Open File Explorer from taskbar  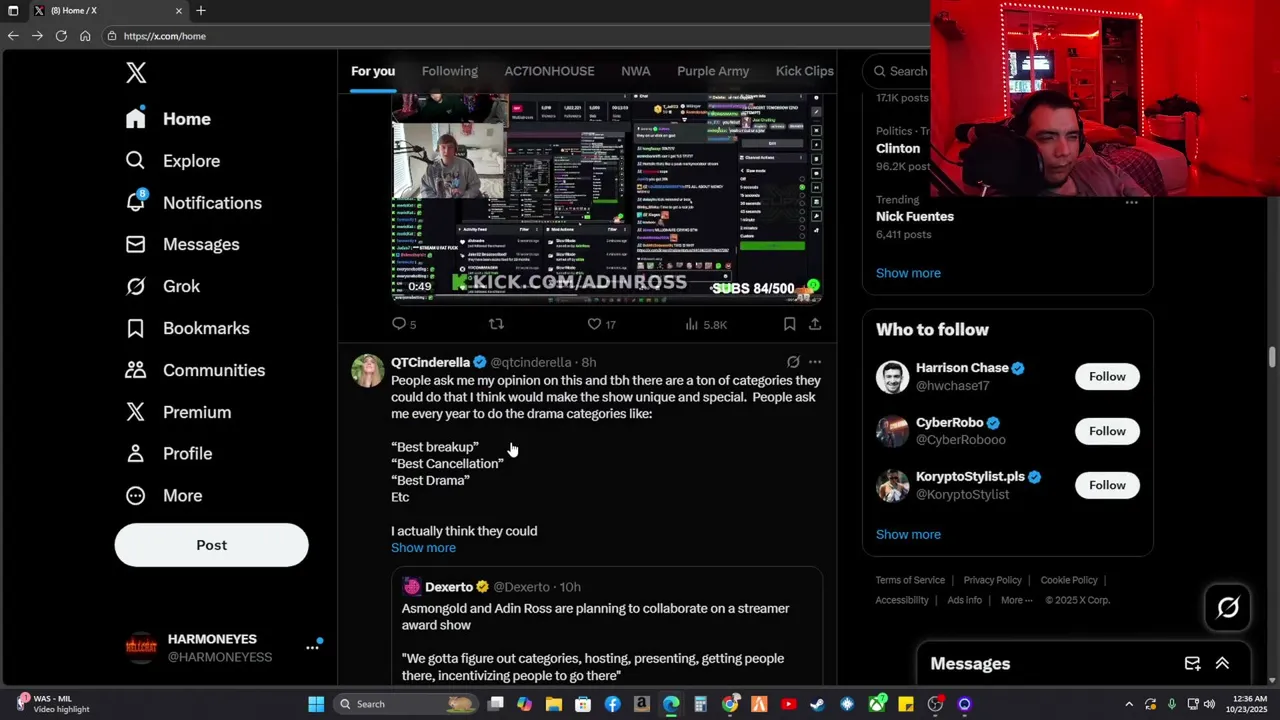[554, 704]
